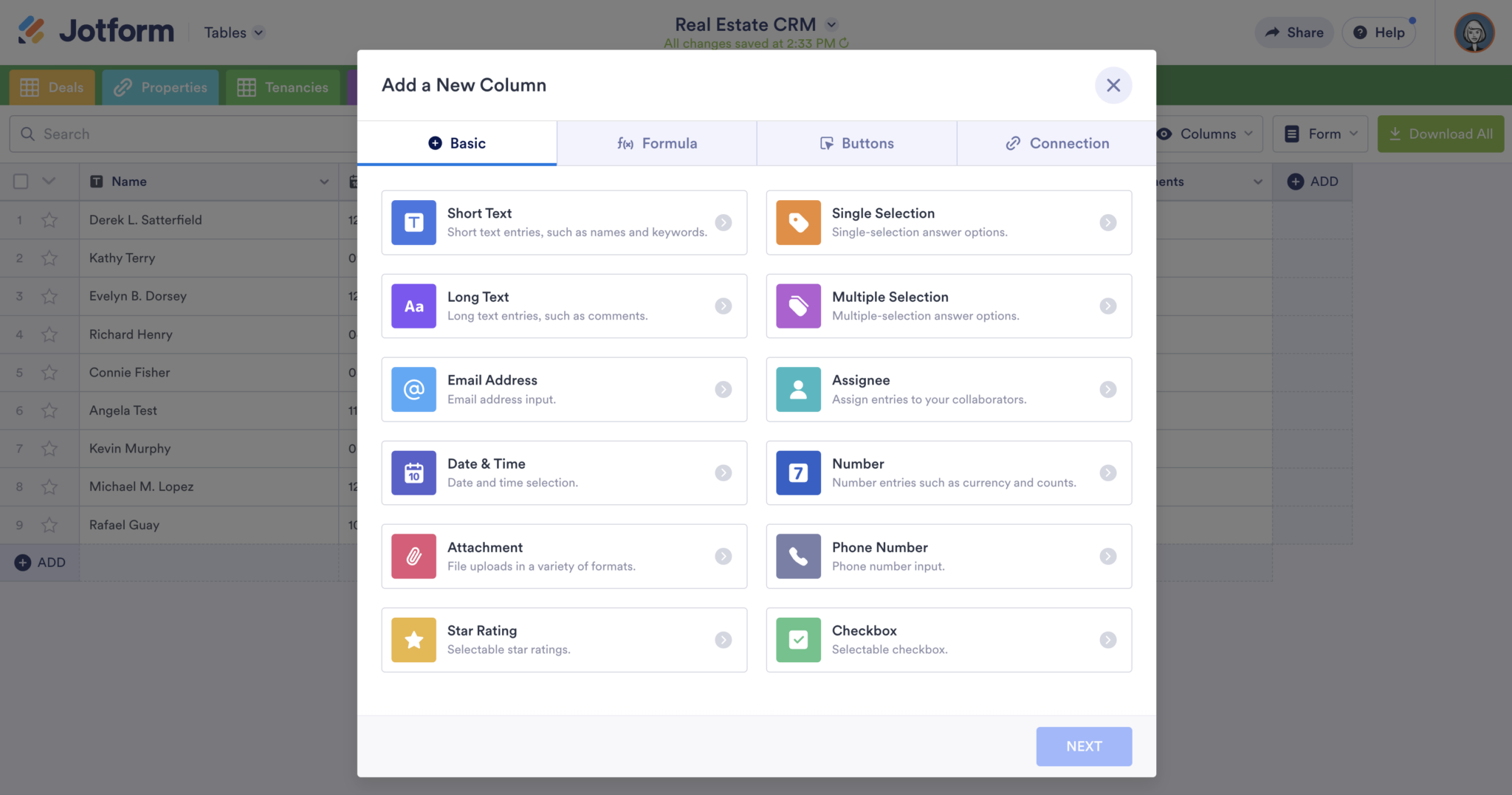The width and height of the screenshot is (1512, 795).
Task: Open the Tables dropdown menu
Action: (x=232, y=32)
